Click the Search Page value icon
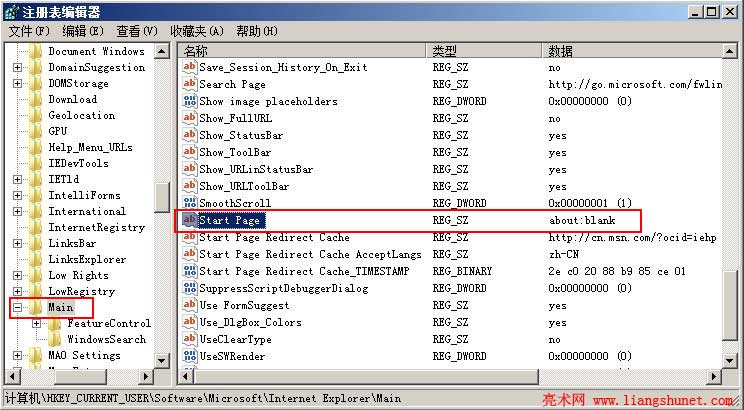The image size is (744, 410). tap(190, 84)
